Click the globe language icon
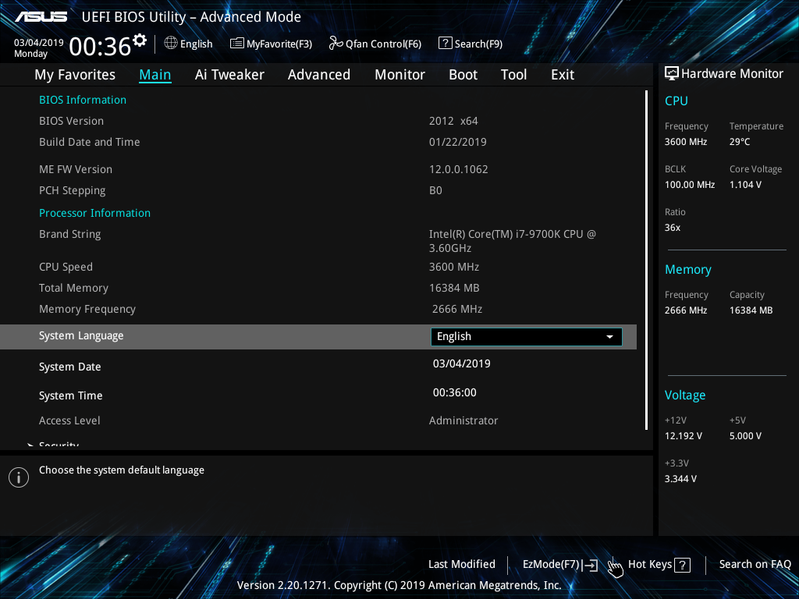The width and height of the screenshot is (799, 599). (x=171, y=43)
